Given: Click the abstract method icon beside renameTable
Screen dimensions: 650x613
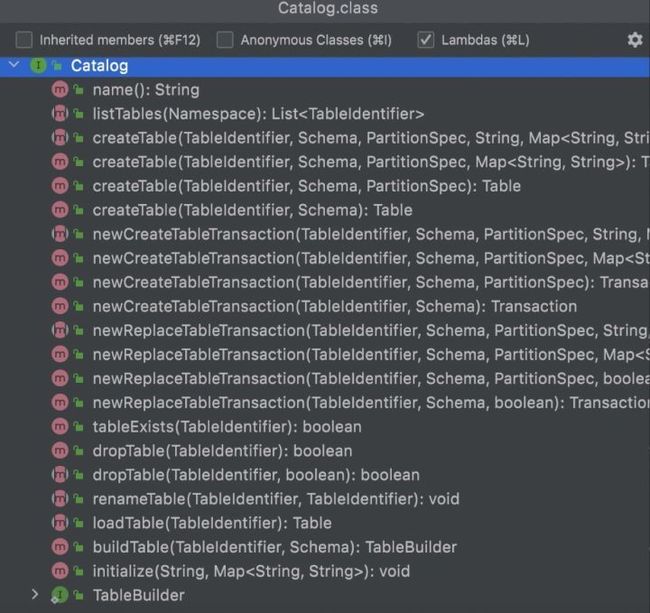Looking at the screenshot, I should (60, 499).
